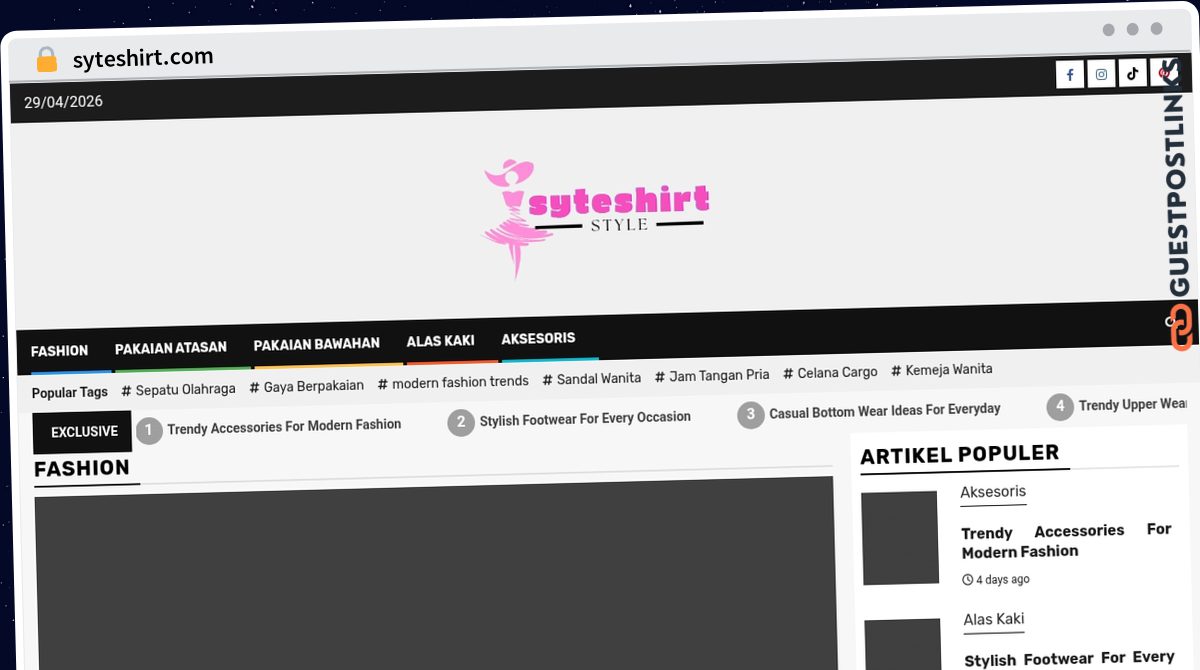
Task: Open the Fashion menu item
Action: [59, 351]
